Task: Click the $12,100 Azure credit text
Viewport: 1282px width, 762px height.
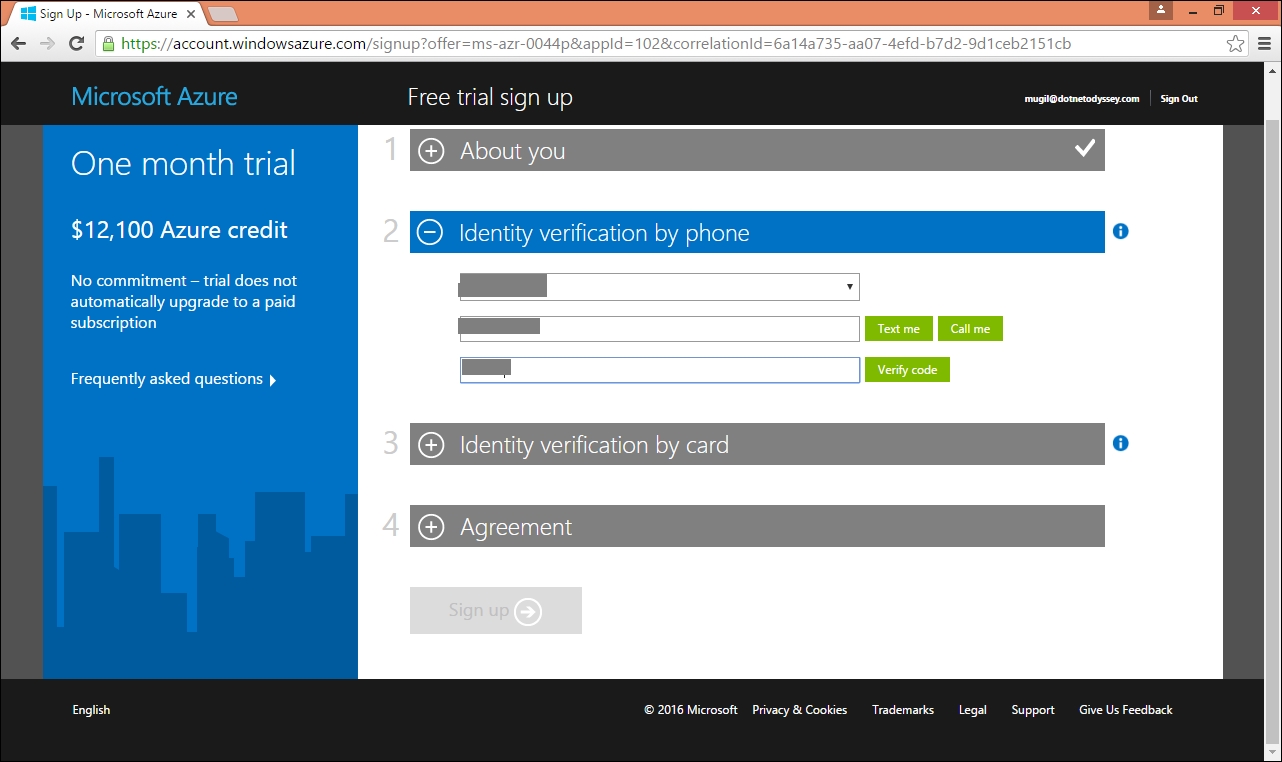Action: 179,230
